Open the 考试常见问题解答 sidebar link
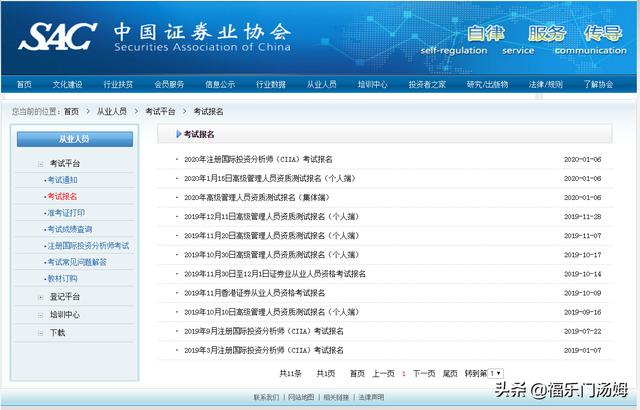The width and height of the screenshot is (640, 410). [x=77, y=262]
